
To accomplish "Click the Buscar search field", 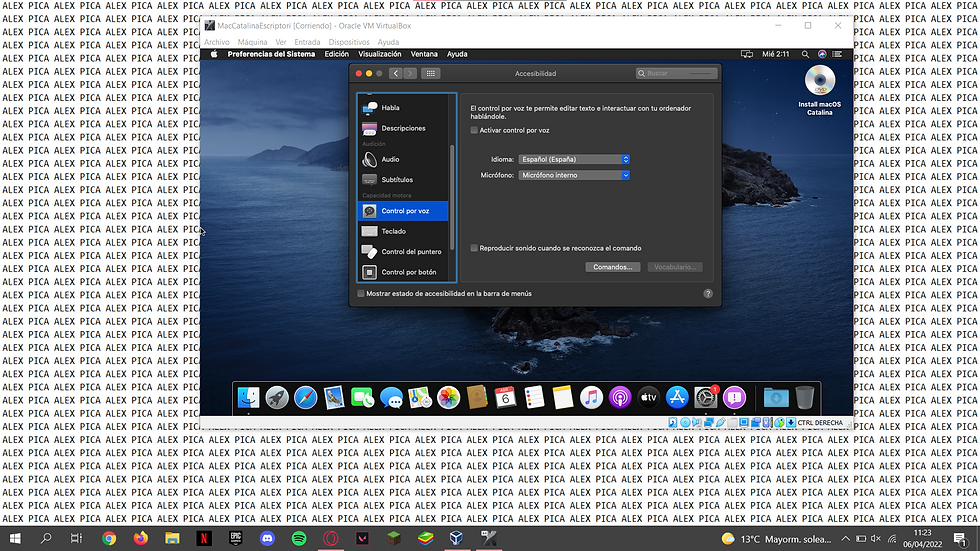I will point(676,73).
